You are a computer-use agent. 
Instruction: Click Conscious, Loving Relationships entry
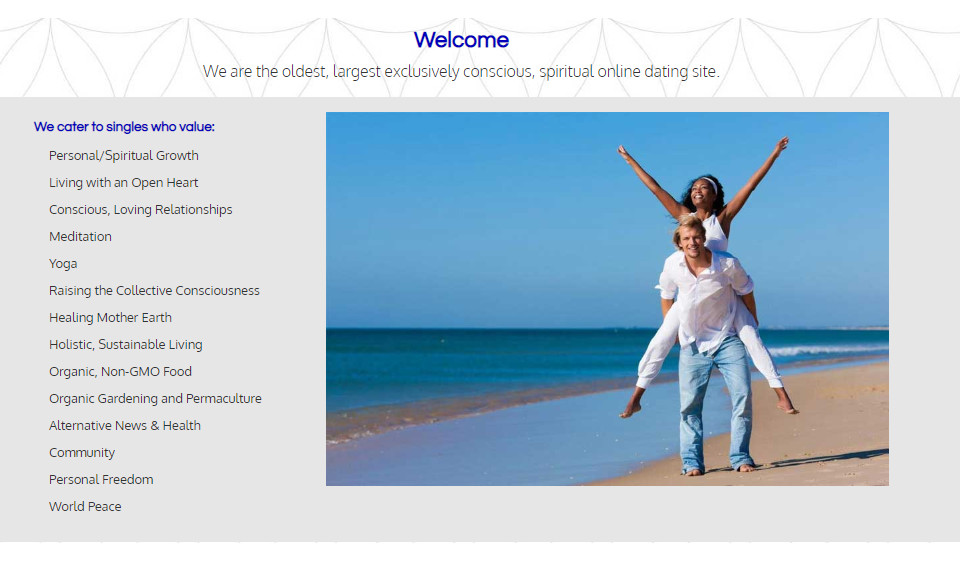(x=140, y=210)
